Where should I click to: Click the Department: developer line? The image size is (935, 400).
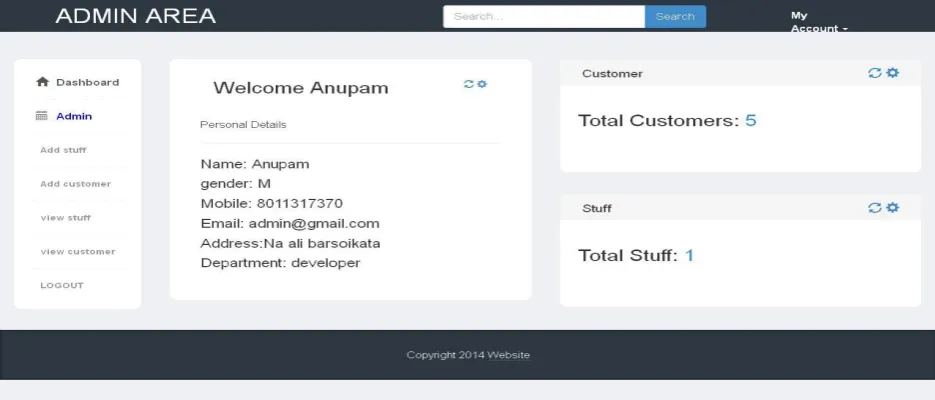tap(280, 263)
